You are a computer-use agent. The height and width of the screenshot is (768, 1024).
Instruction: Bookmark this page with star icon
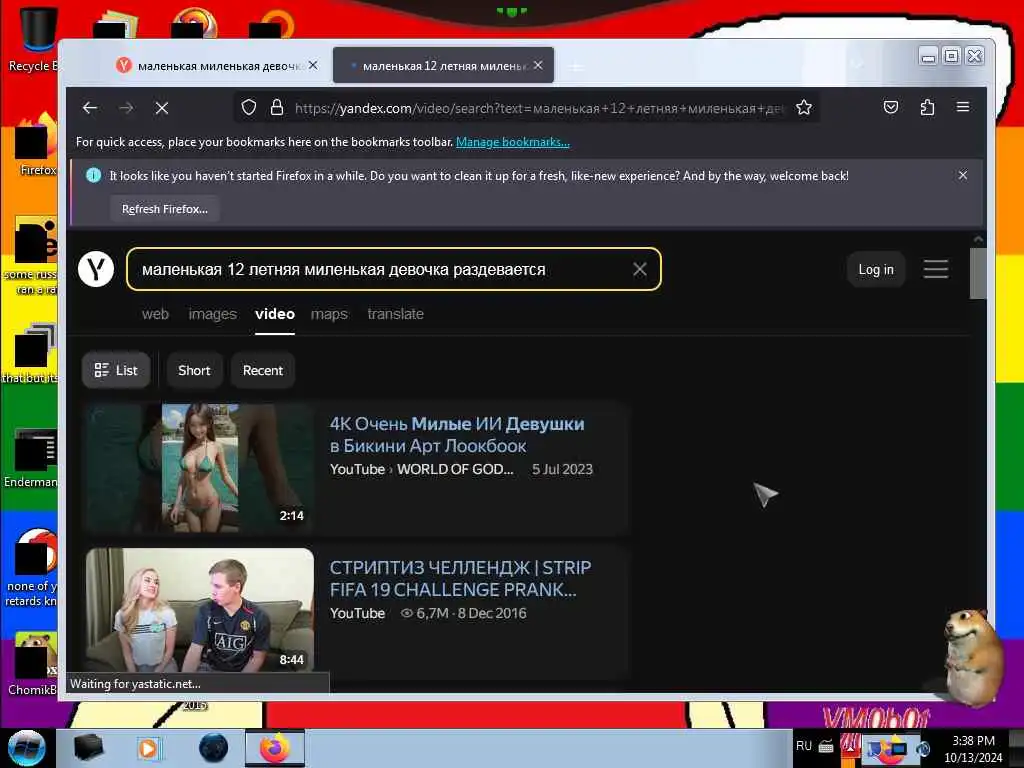coord(804,107)
